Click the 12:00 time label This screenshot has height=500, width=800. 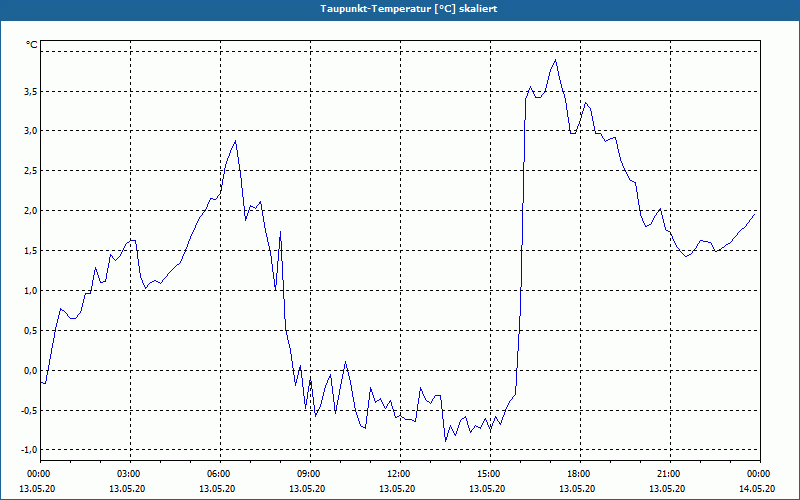pos(397,474)
